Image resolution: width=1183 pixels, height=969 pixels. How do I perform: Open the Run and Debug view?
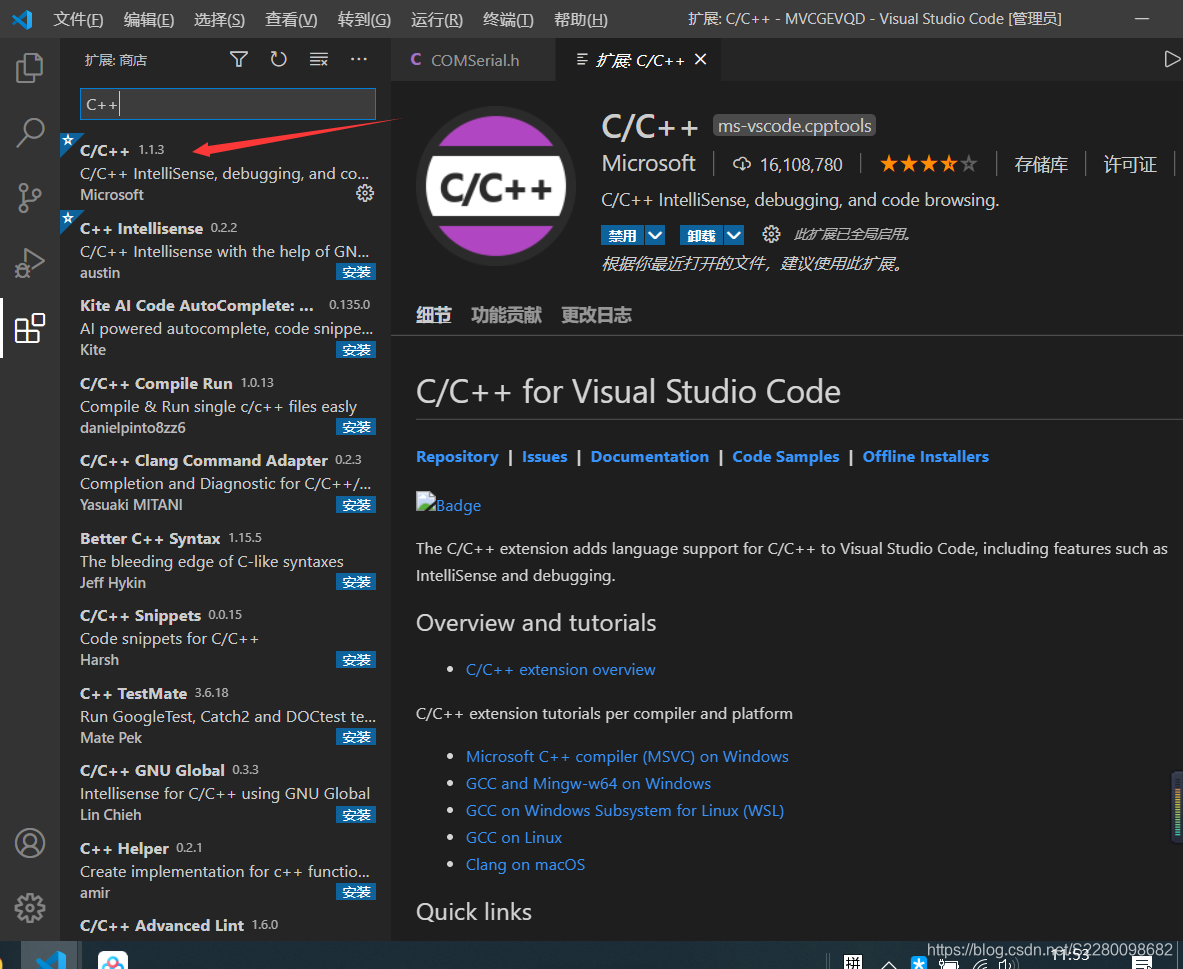pos(30,263)
